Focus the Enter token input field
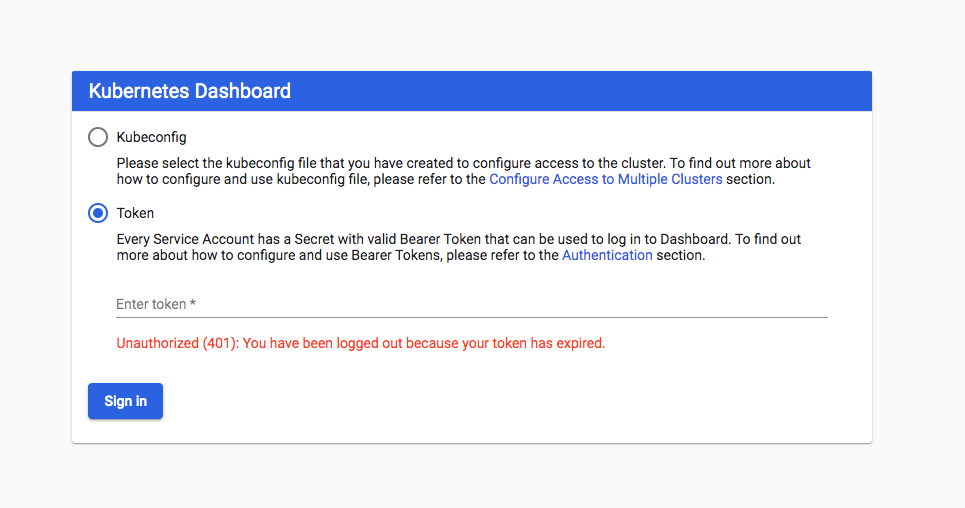 coord(471,304)
